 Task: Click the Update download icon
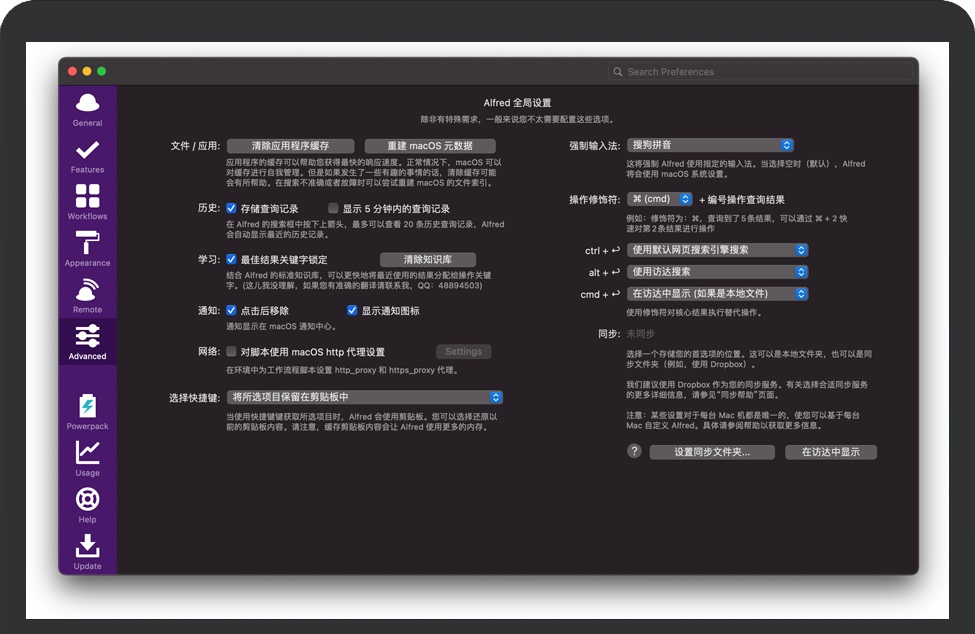[87, 546]
